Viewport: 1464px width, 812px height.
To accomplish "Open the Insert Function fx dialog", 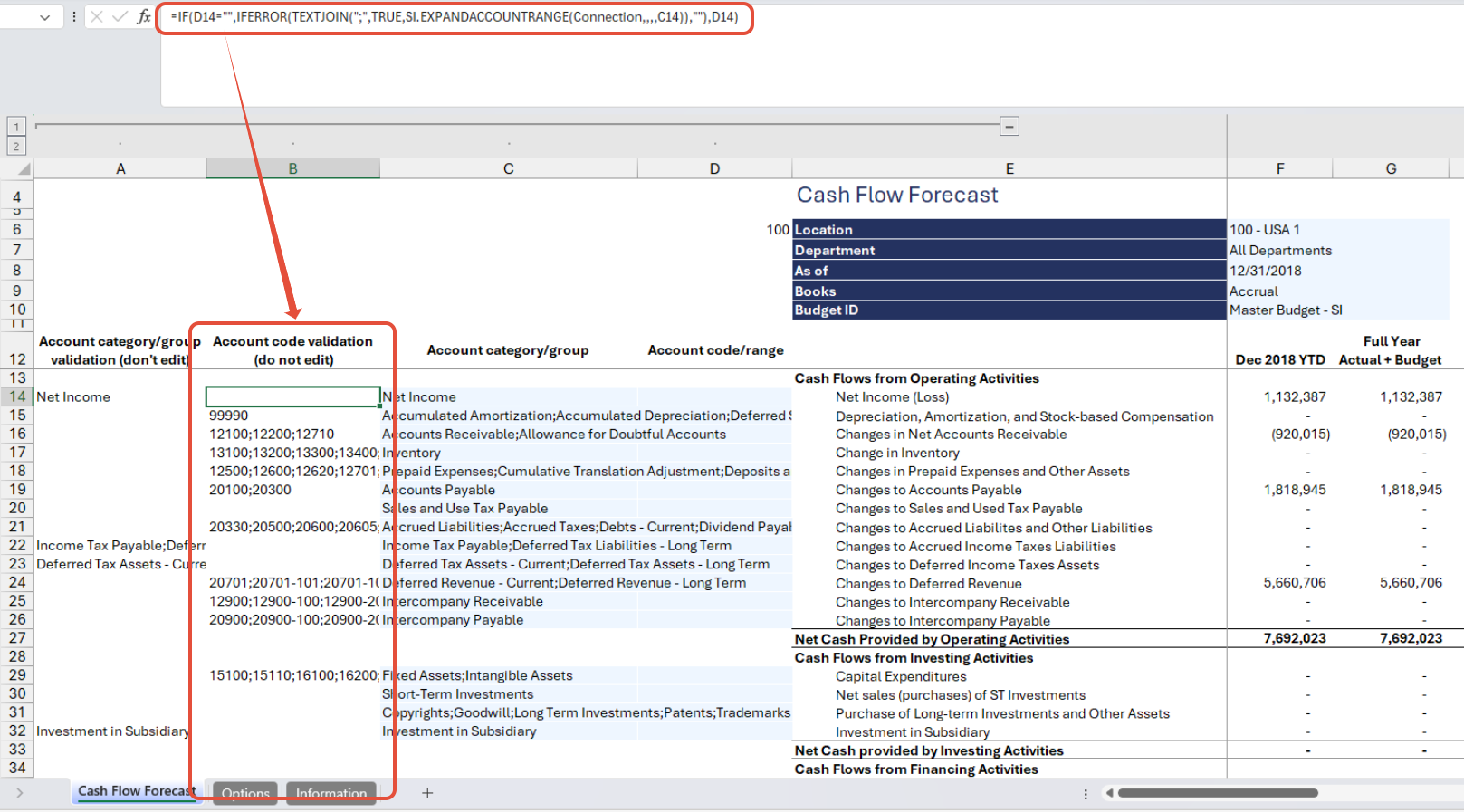I will point(143,17).
